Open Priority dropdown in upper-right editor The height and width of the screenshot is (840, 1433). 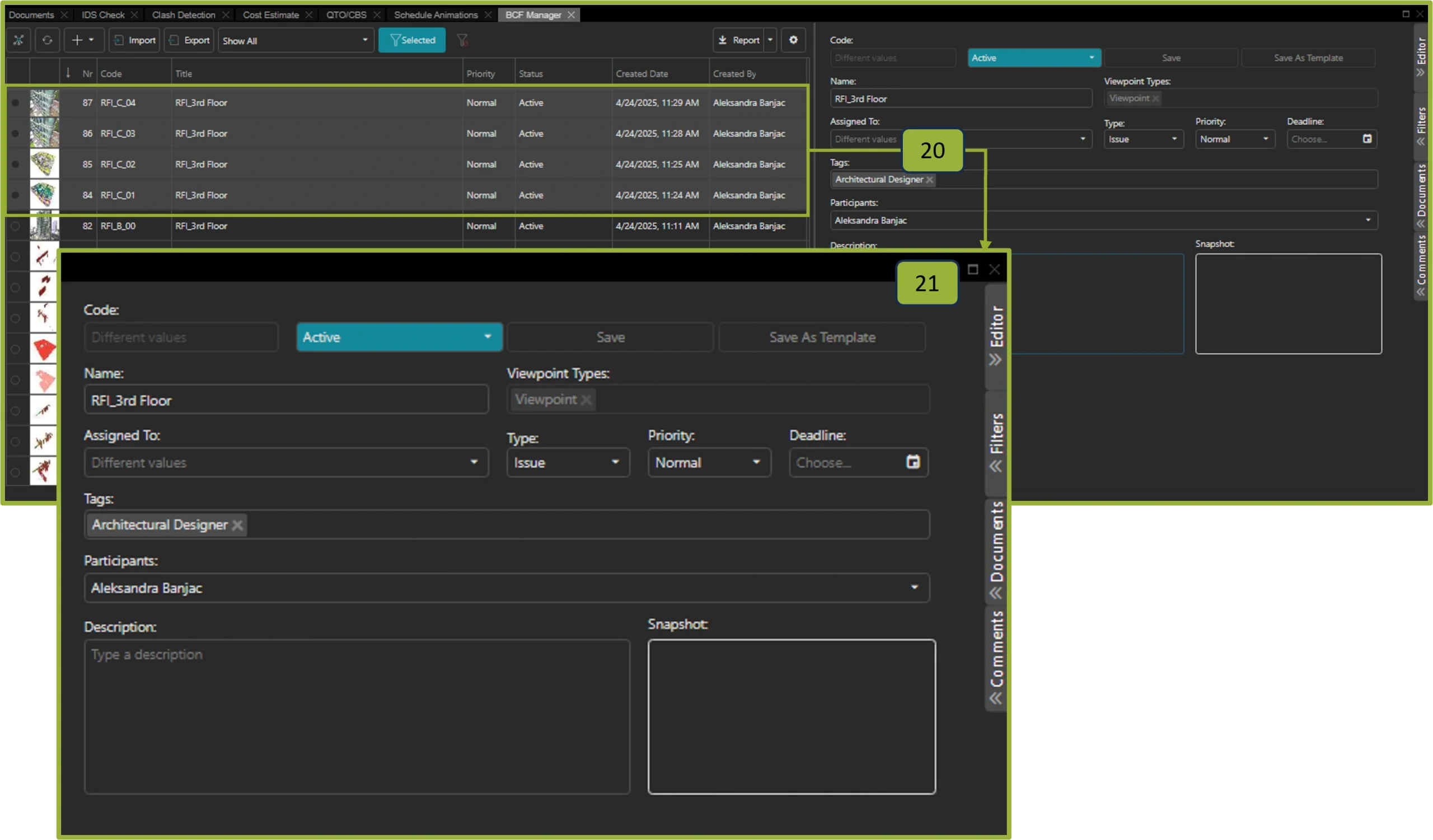point(1234,139)
